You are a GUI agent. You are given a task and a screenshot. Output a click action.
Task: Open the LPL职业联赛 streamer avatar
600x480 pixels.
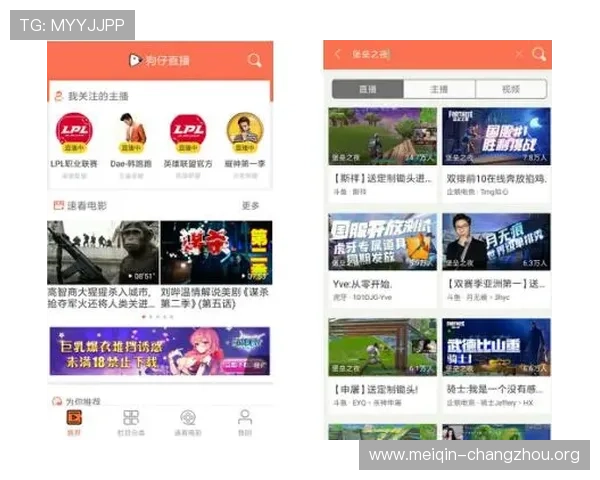tap(74, 131)
